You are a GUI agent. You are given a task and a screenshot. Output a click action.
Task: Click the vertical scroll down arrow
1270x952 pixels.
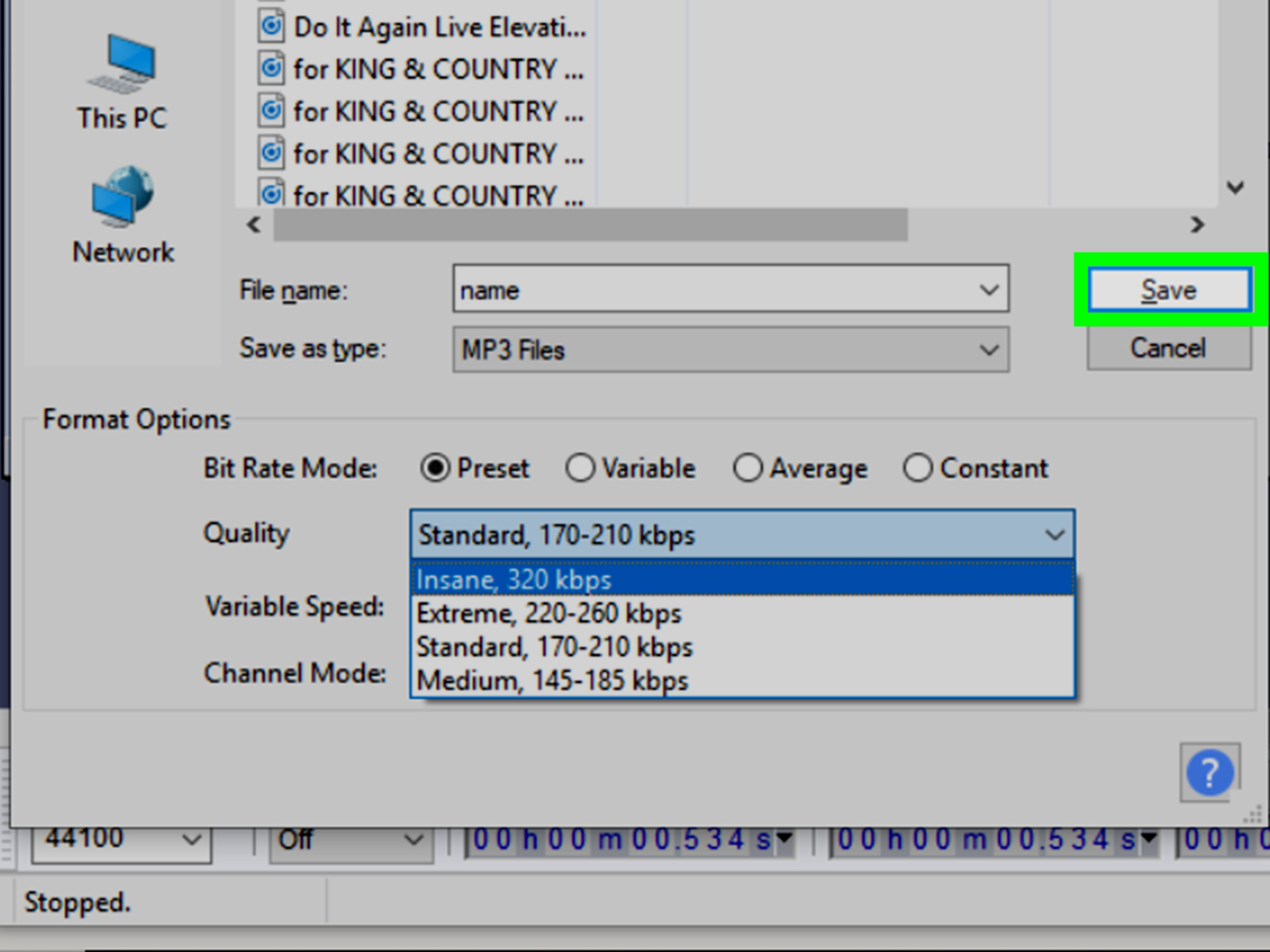click(x=1235, y=187)
